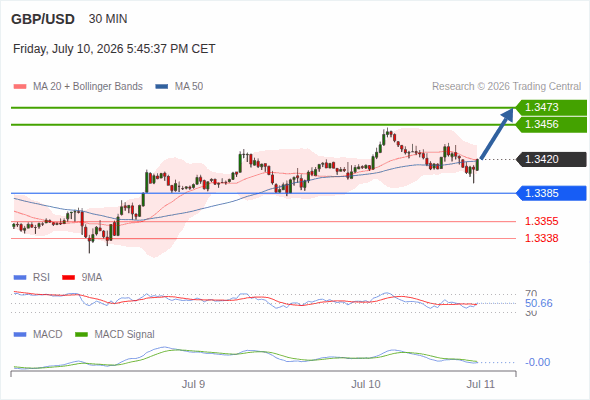Select the 1.3456 green resistance label
This screenshot has width=590, height=400.
[551, 124]
